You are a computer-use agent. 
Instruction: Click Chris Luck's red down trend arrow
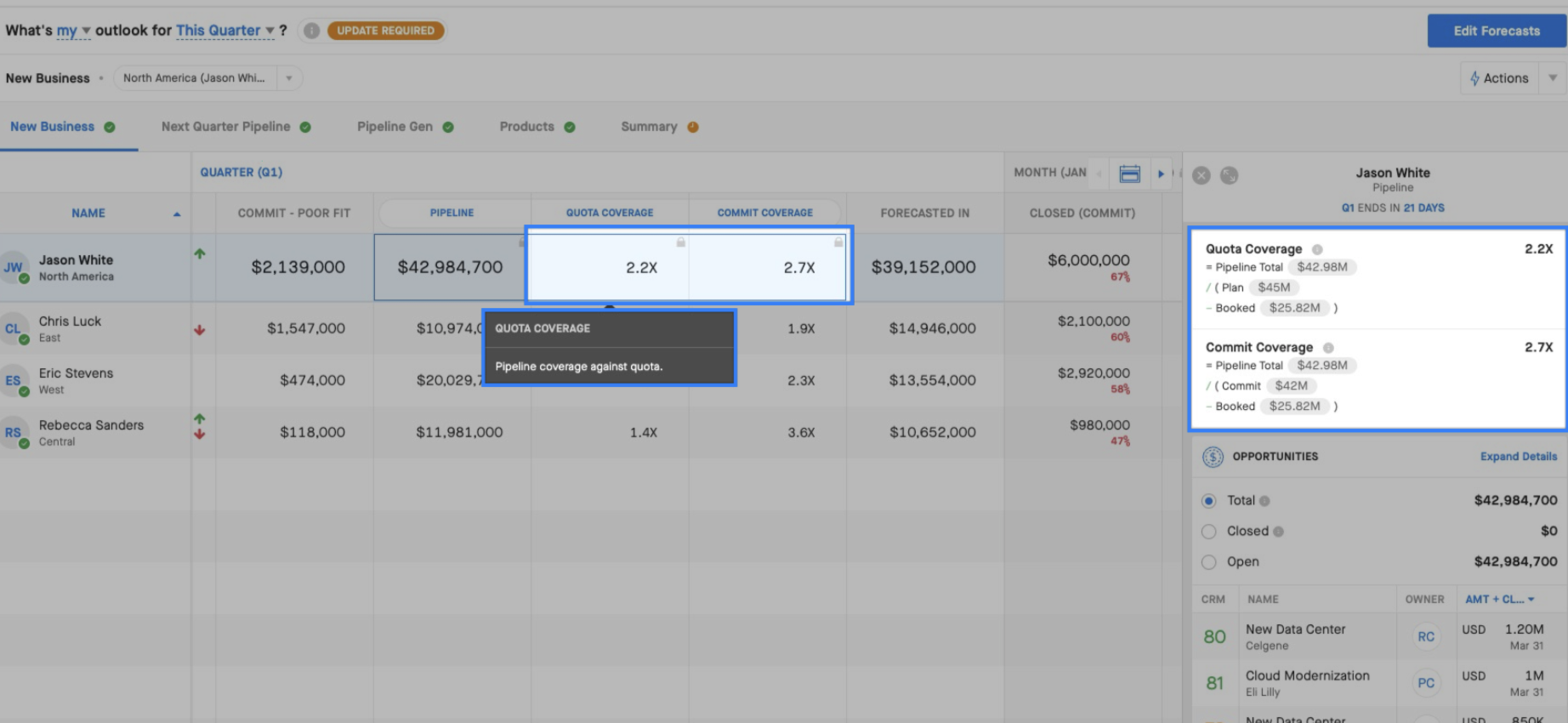pos(200,330)
